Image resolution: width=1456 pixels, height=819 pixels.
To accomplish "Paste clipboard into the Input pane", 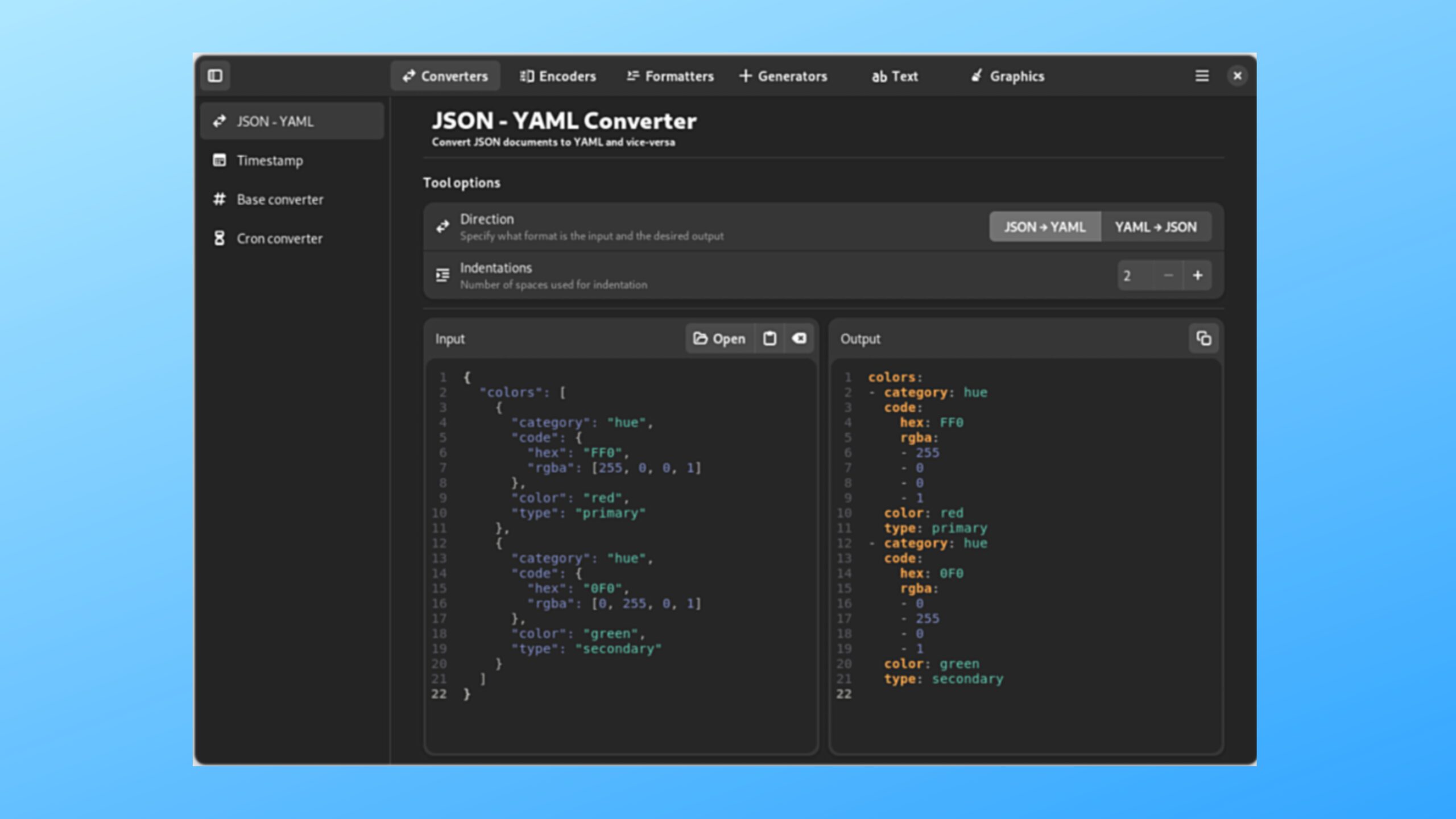I will point(770,338).
